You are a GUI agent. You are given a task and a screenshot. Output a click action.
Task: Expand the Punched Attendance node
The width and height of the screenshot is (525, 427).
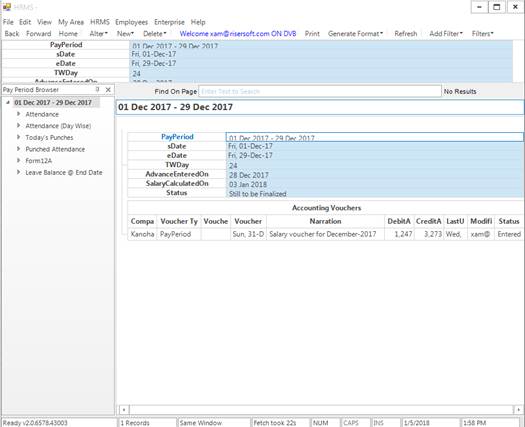point(18,149)
